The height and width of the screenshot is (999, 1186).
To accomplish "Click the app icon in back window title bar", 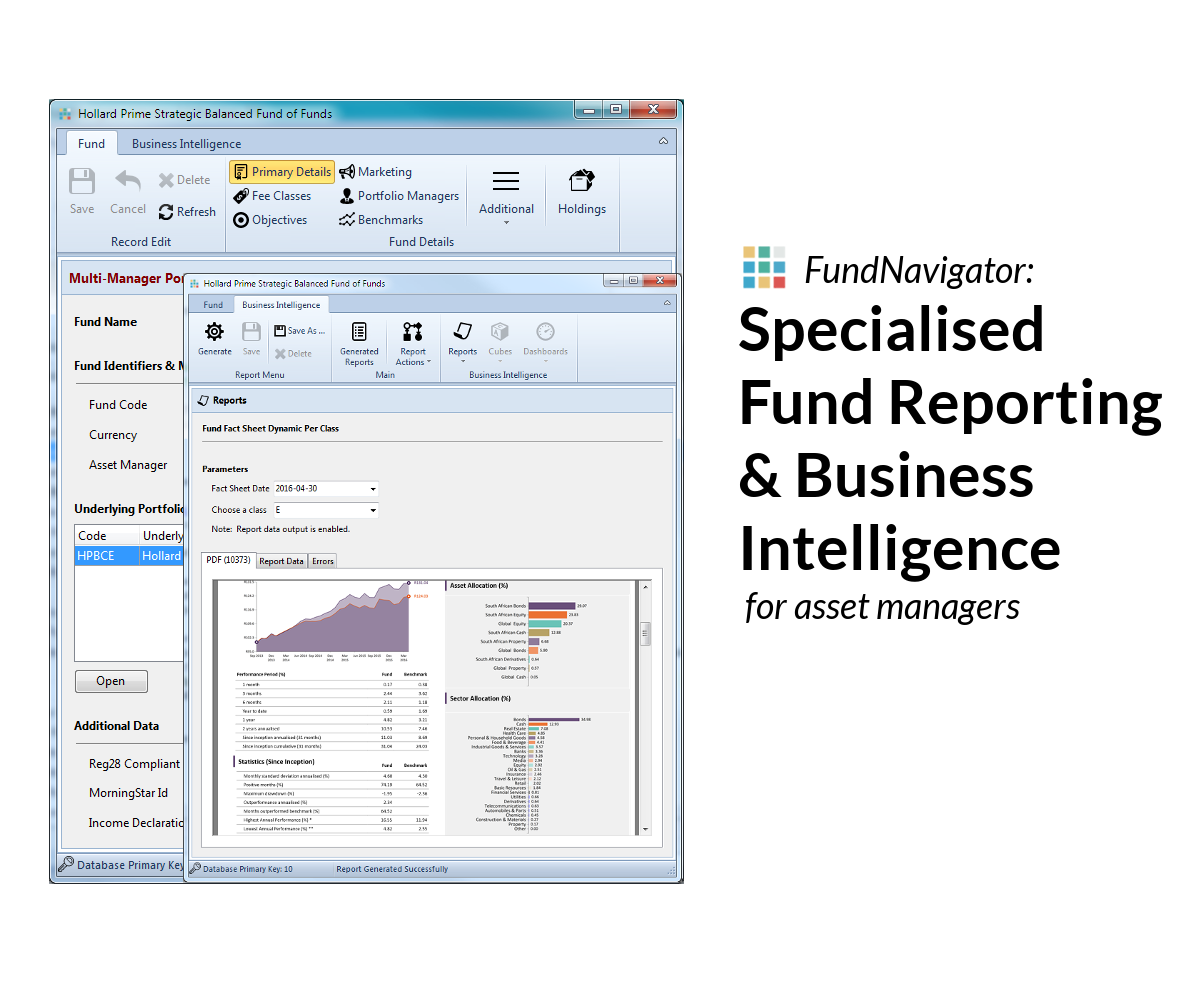I will 65,114.
